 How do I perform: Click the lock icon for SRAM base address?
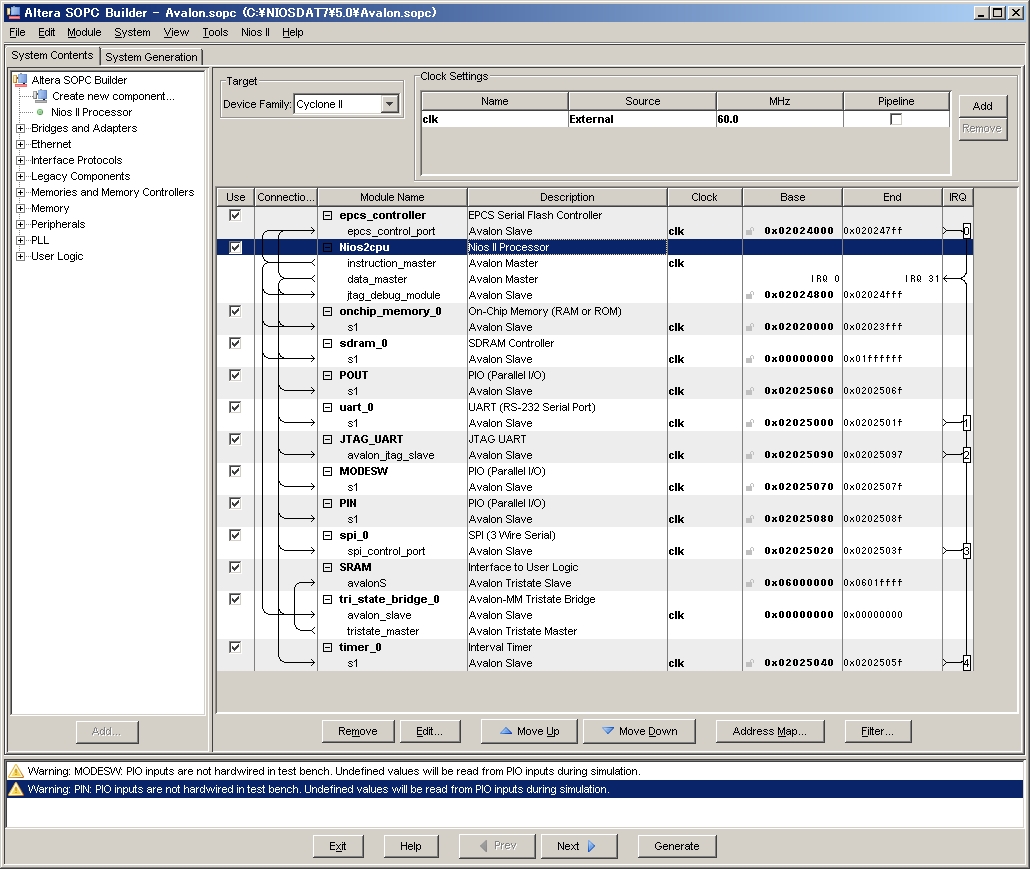tap(750, 583)
